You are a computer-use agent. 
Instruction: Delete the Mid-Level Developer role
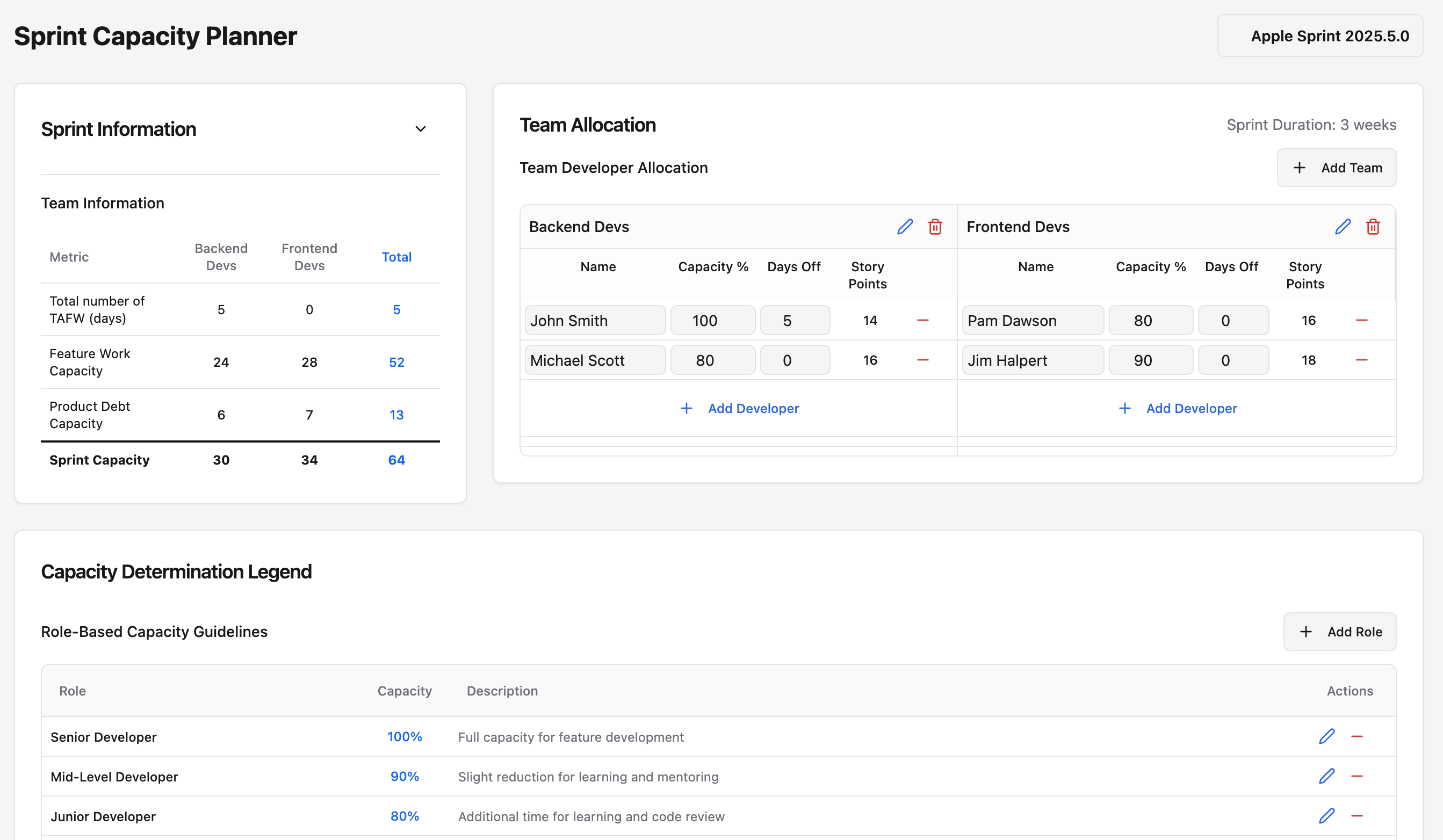click(1357, 777)
